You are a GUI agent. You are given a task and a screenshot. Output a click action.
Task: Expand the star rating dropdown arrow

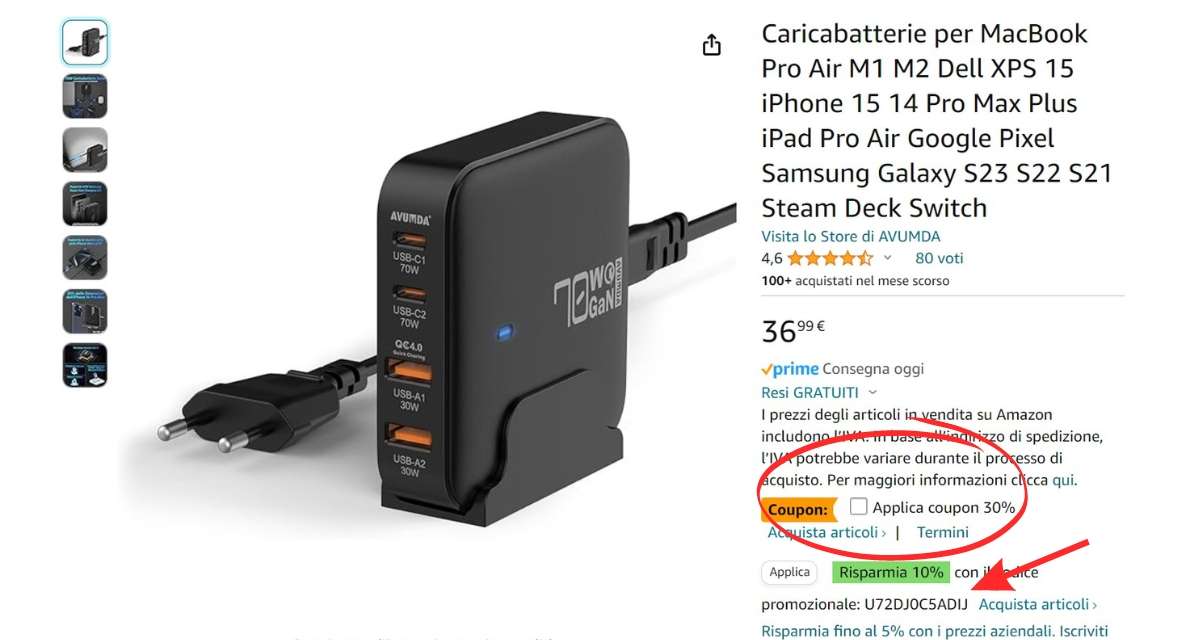(887, 258)
